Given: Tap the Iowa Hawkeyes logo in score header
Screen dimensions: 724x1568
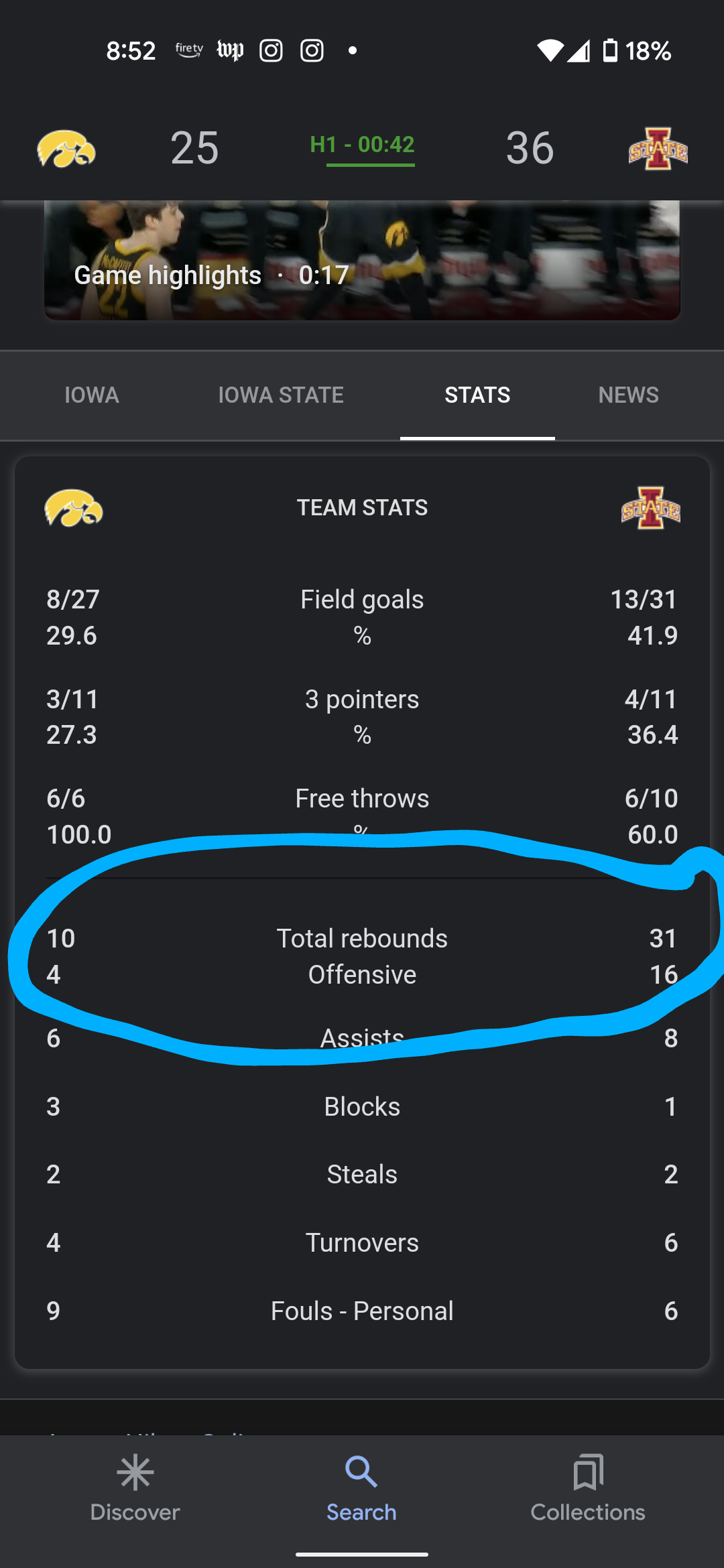Looking at the screenshot, I should (66, 148).
